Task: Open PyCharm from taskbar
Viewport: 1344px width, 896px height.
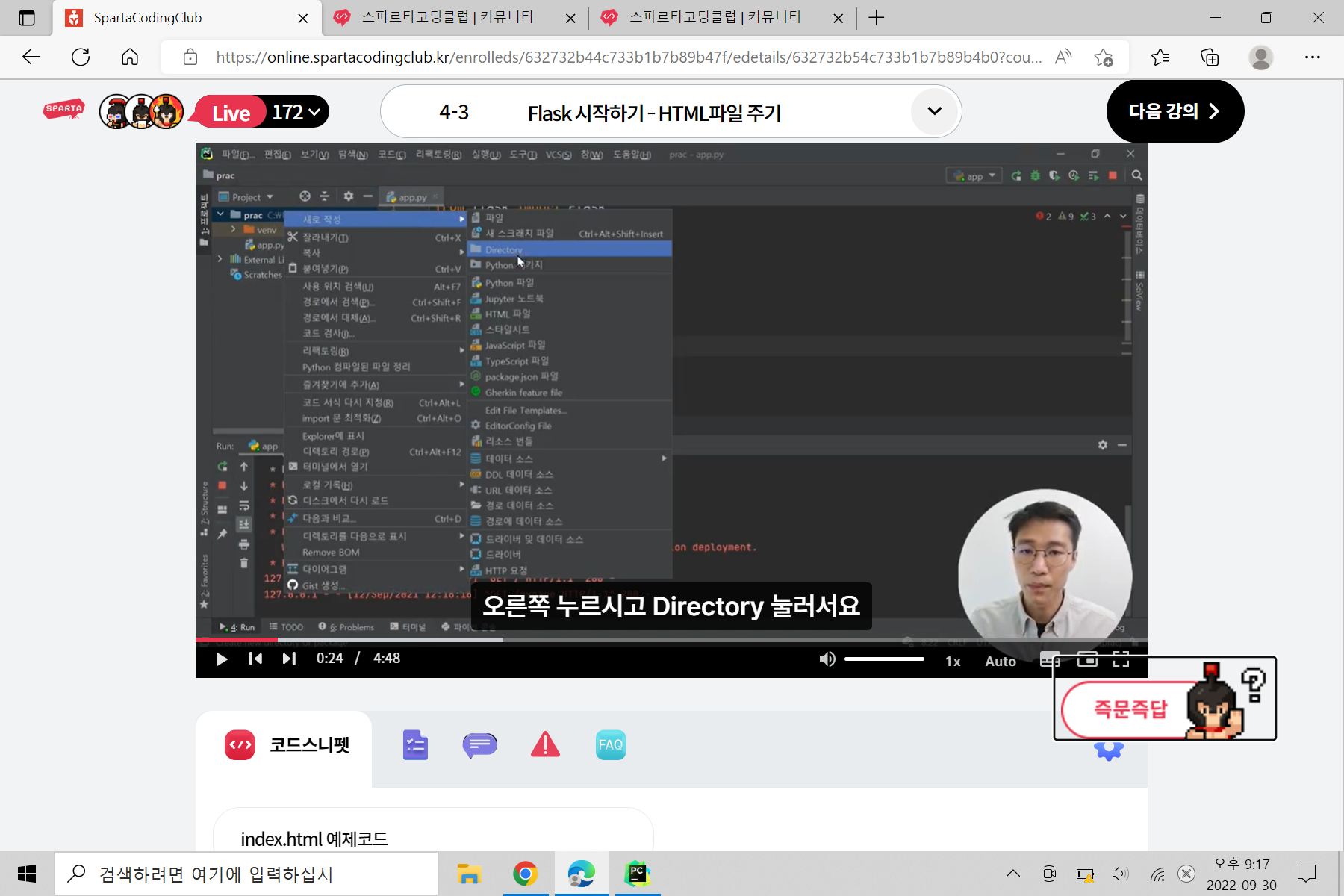Action: coord(638,874)
